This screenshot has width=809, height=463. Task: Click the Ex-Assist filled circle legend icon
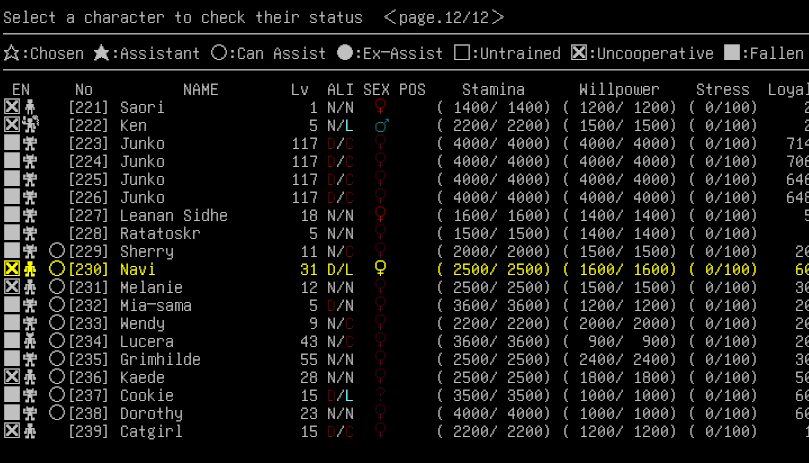pos(345,53)
